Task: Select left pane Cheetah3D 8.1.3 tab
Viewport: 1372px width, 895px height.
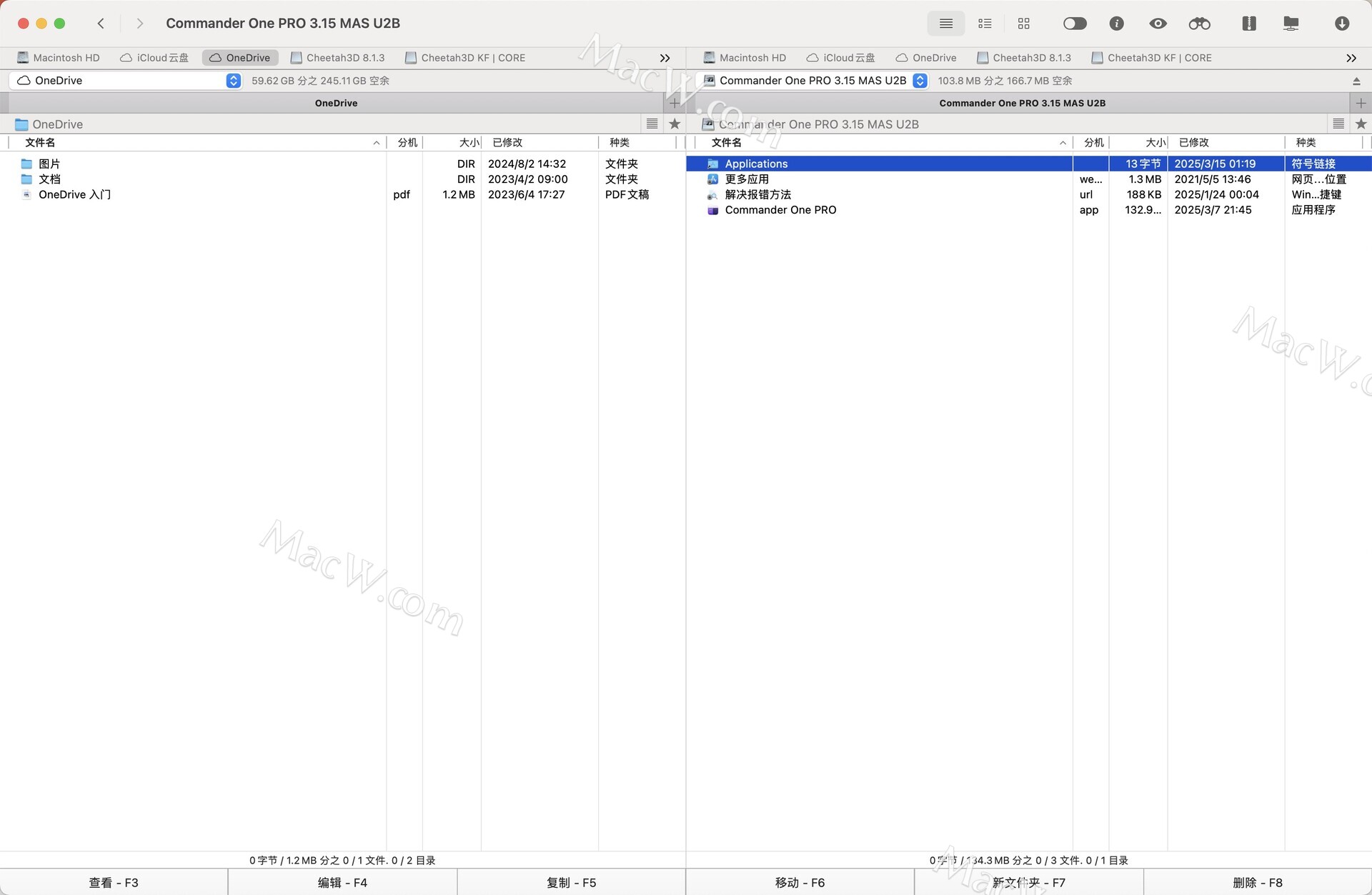Action: pyautogui.click(x=337, y=58)
